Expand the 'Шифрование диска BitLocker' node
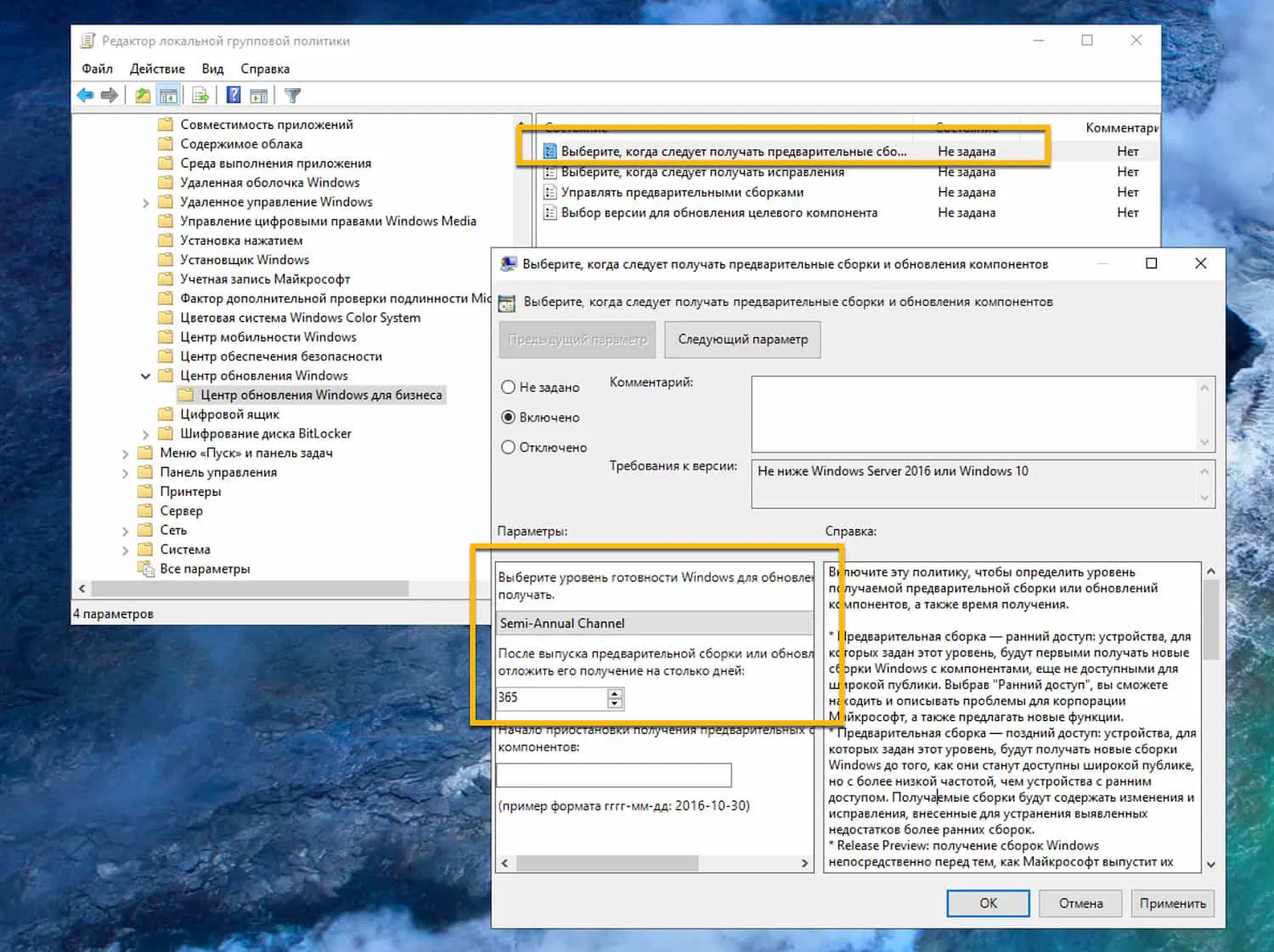 tap(145, 435)
